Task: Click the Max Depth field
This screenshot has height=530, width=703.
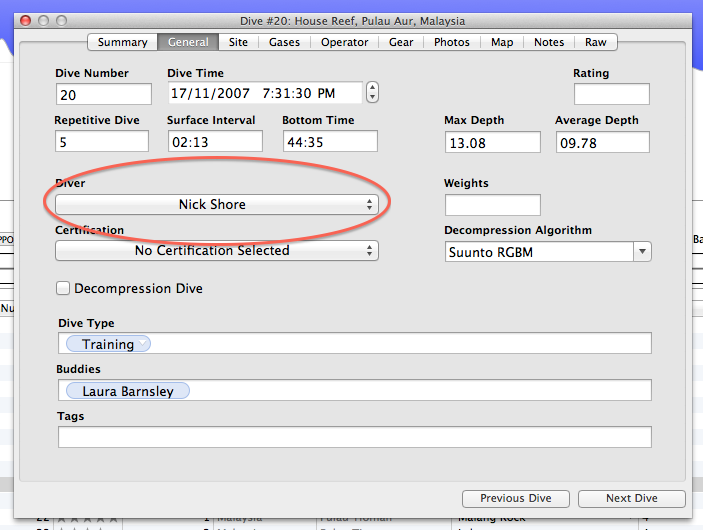Action: (x=491, y=142)
